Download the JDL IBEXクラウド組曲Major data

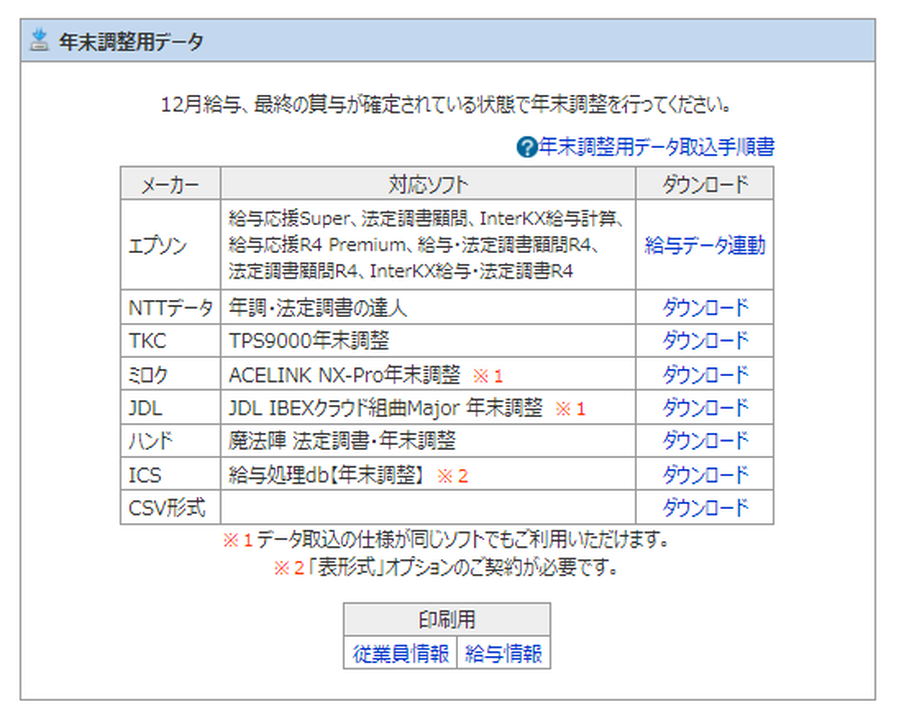pos(705,408)
